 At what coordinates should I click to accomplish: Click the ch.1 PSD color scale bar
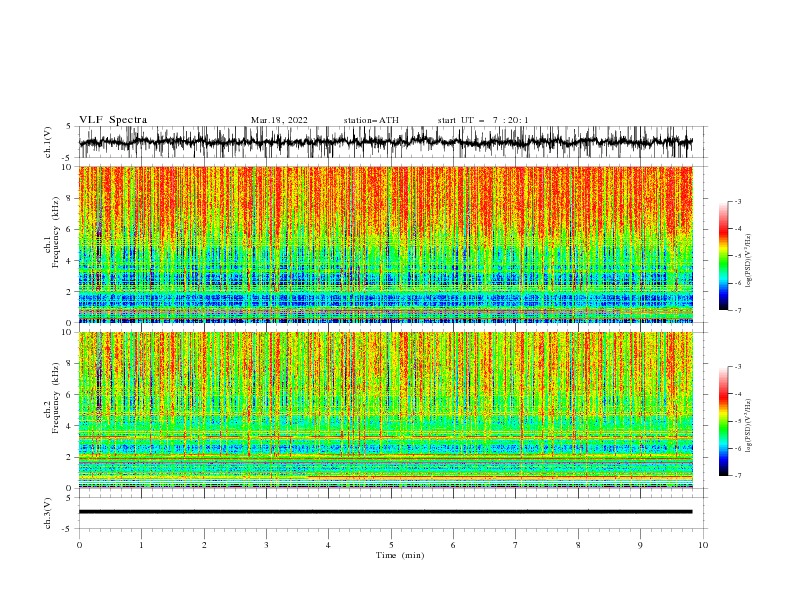tap(723, 256)
